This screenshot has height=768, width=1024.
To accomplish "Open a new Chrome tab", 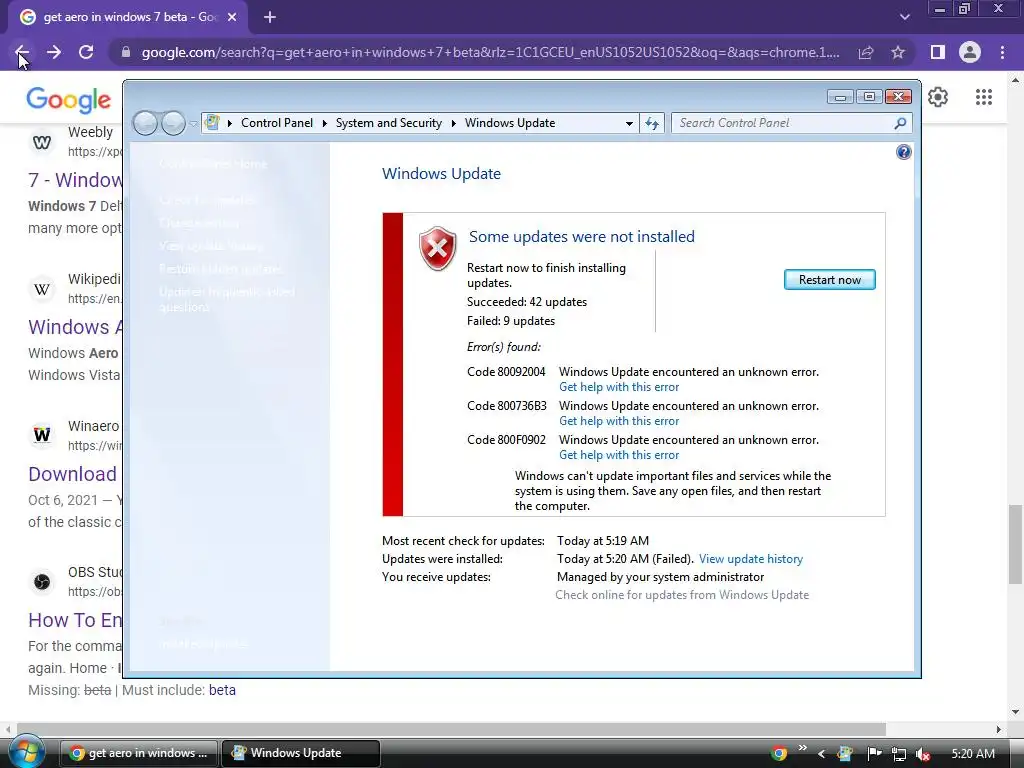I will 270,17.
